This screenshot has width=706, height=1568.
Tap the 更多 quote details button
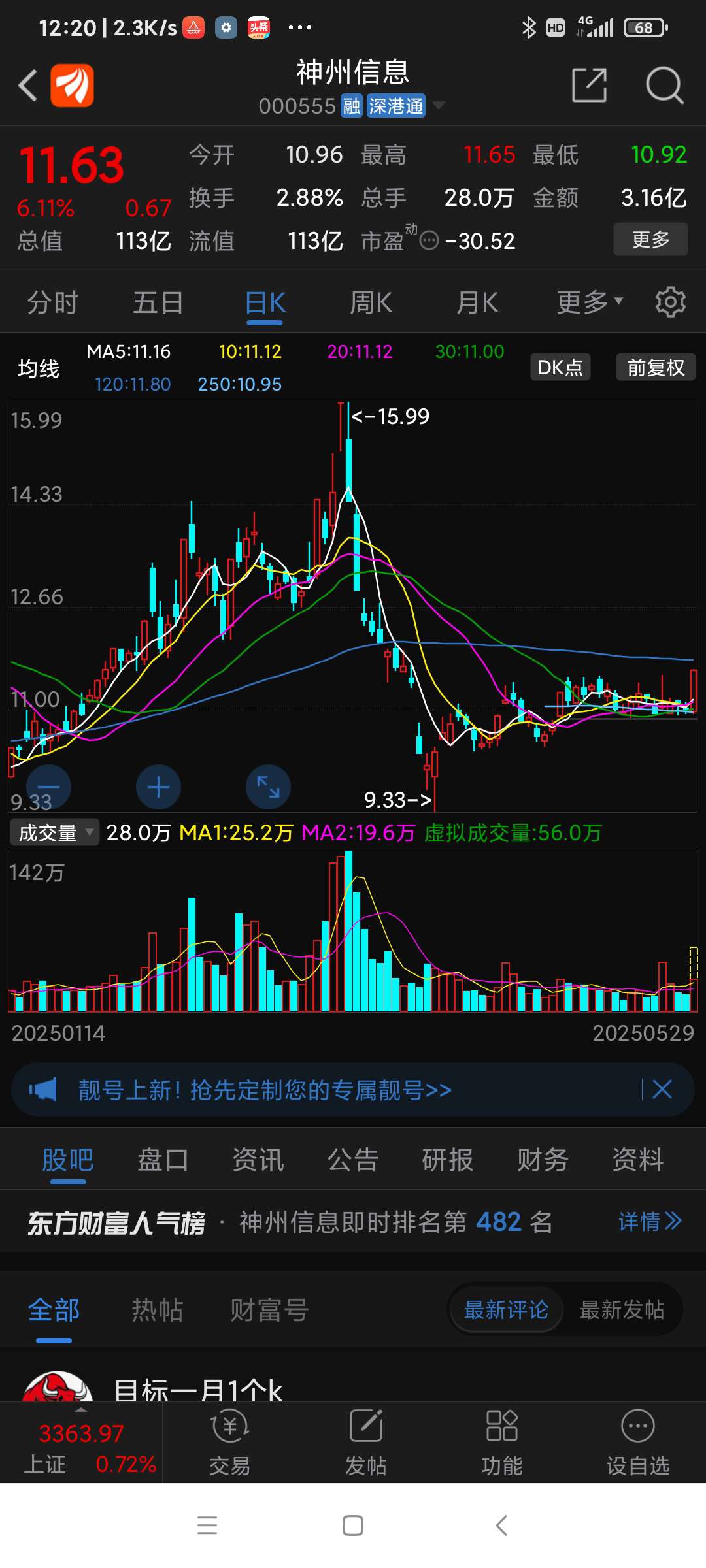click(650, 239)
